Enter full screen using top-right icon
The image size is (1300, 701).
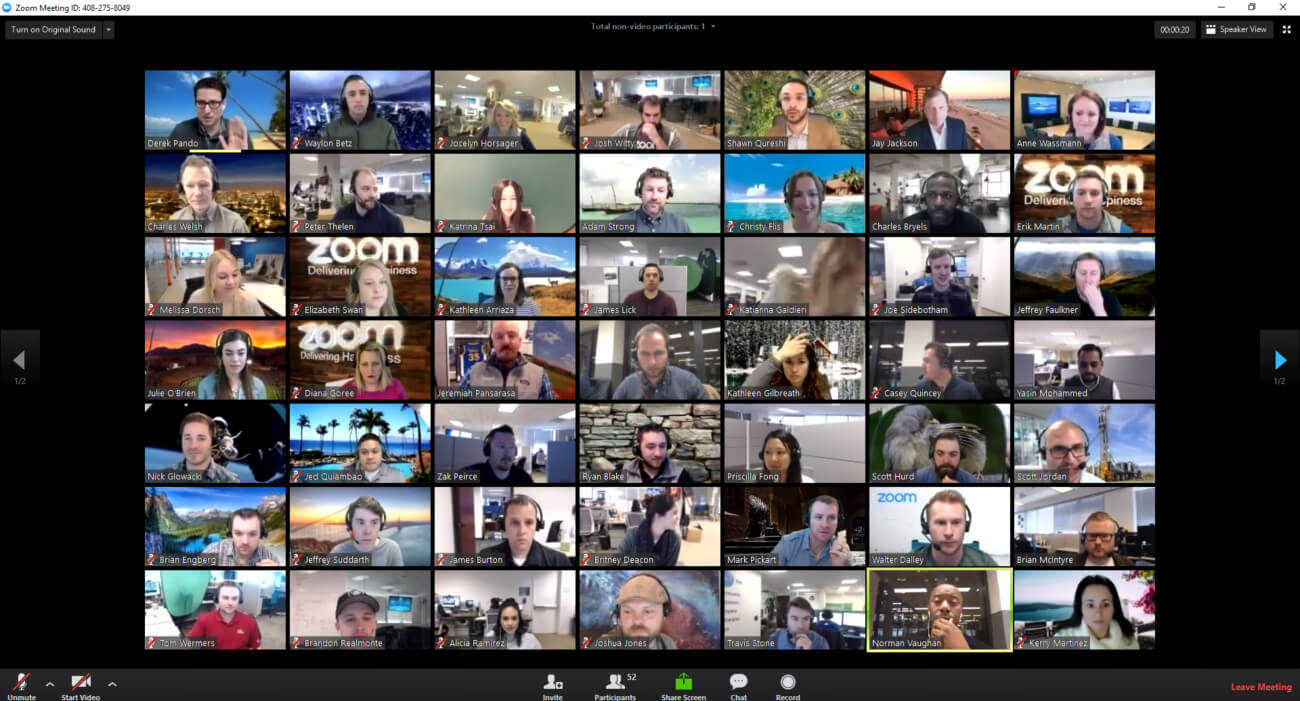tap(1286, 30)
